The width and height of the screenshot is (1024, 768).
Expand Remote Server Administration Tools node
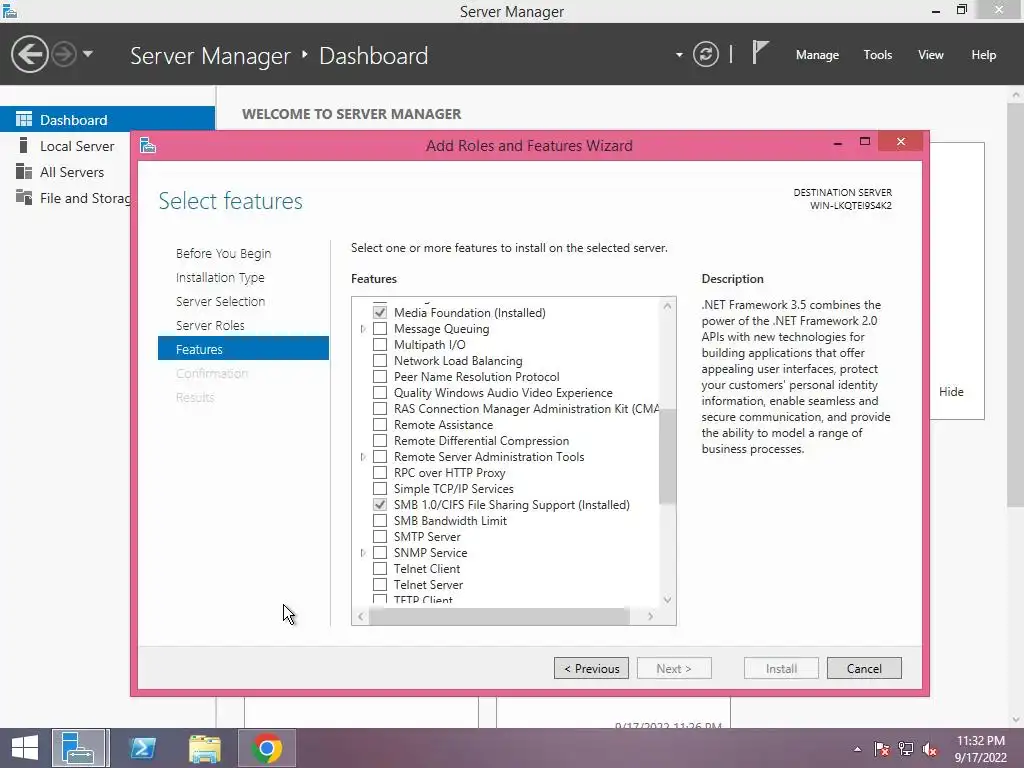pyautogui.click(x=363, y=456)
